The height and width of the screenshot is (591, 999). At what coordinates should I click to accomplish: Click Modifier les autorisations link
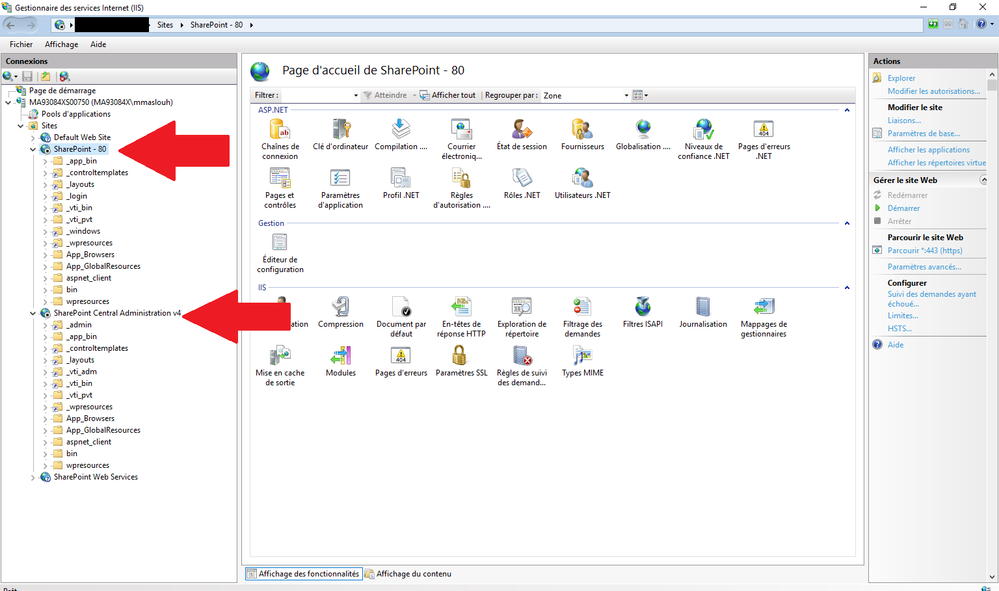[933, 92]
